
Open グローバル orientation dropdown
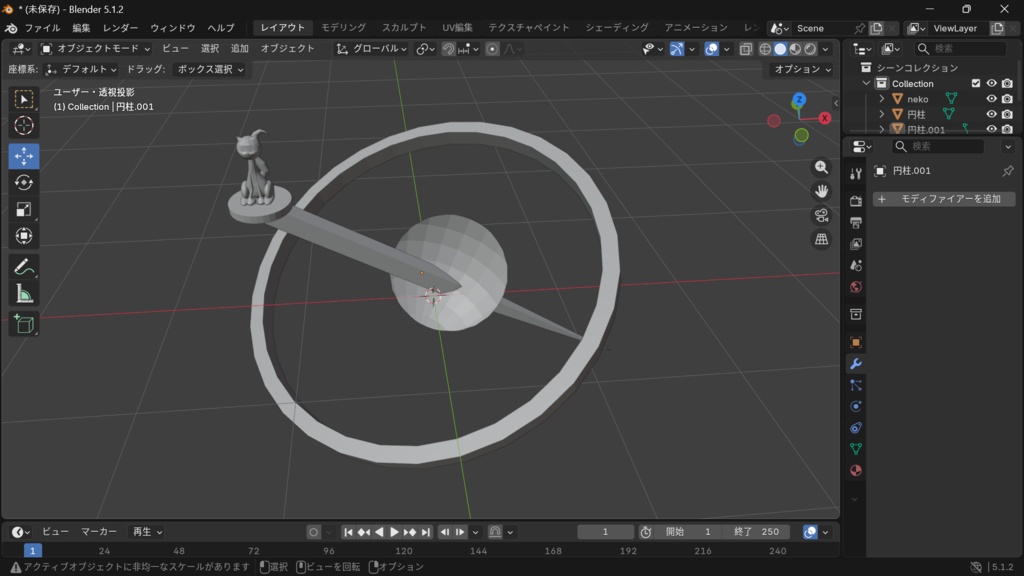click(372, 49)
